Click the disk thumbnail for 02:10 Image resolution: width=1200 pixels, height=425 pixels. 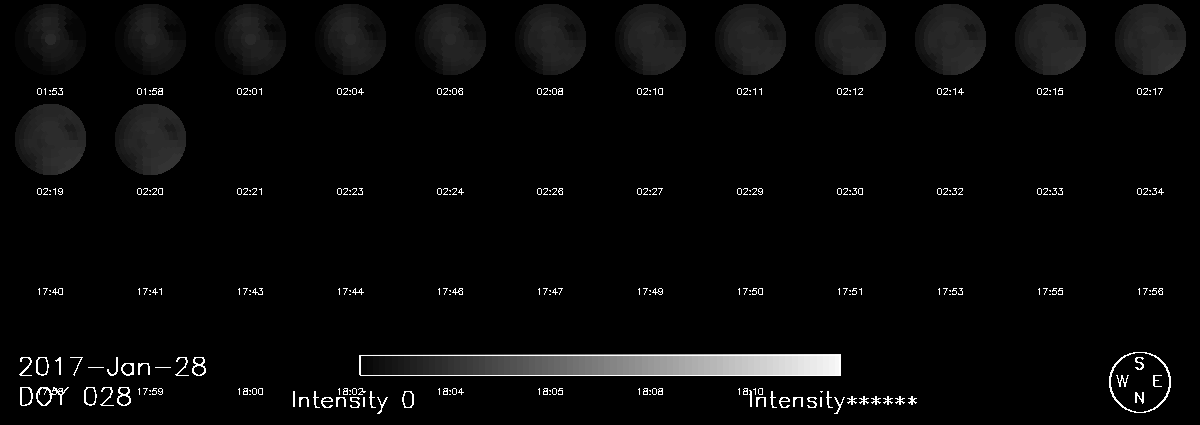tap(650, 39)
